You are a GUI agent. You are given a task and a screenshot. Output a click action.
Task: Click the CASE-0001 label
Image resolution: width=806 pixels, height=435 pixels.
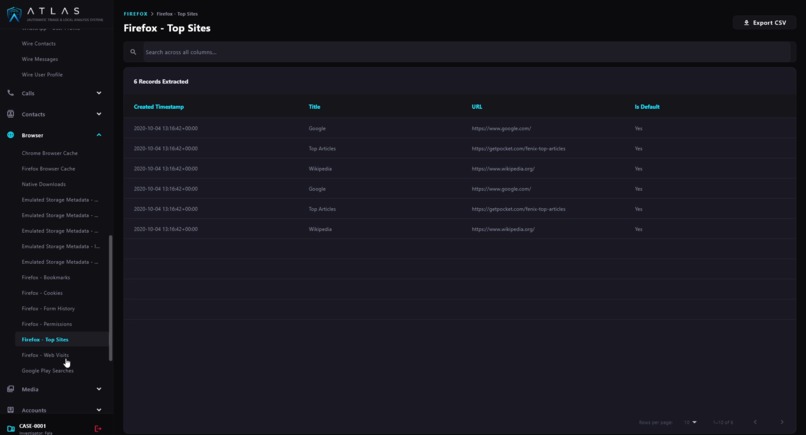[32, 426]
